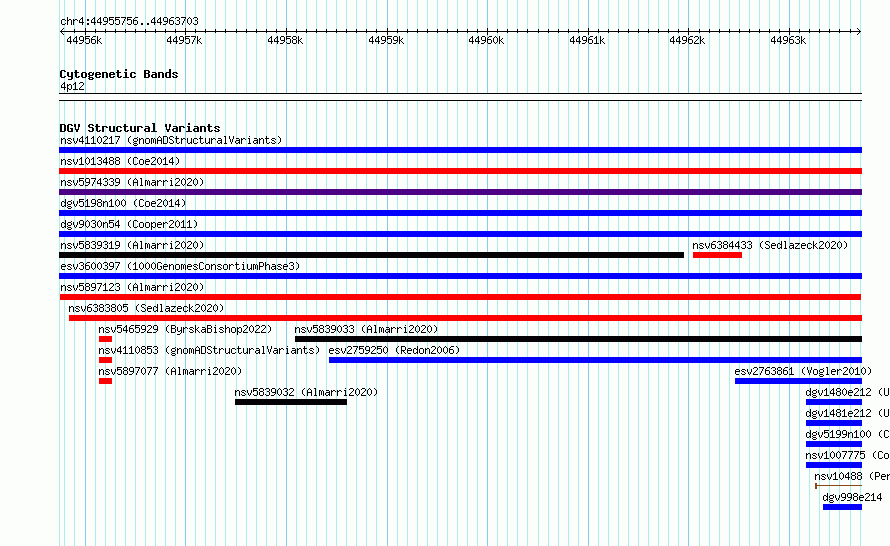Click the blue bar under dgv1481e212
The height and width of the screenshot is (546, 890).
click(x=834, y=423)
